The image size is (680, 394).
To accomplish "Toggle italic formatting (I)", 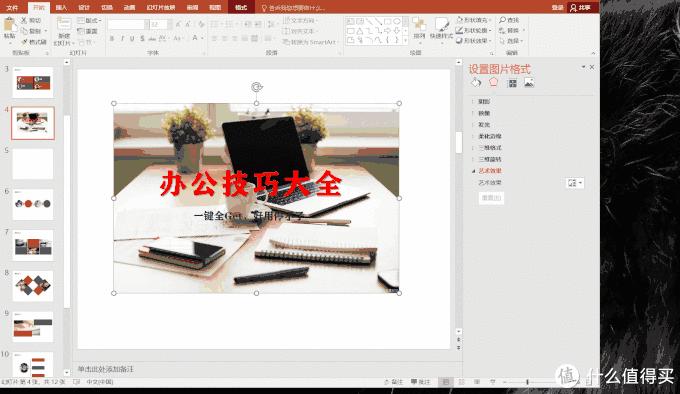I will point(122,39).
